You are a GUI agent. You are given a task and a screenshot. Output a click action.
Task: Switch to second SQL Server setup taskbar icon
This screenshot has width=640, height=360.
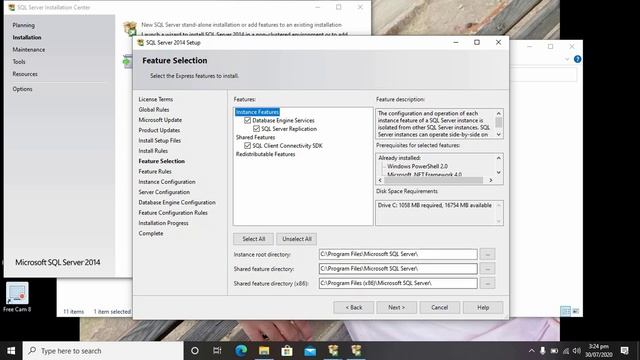point(356,351)
